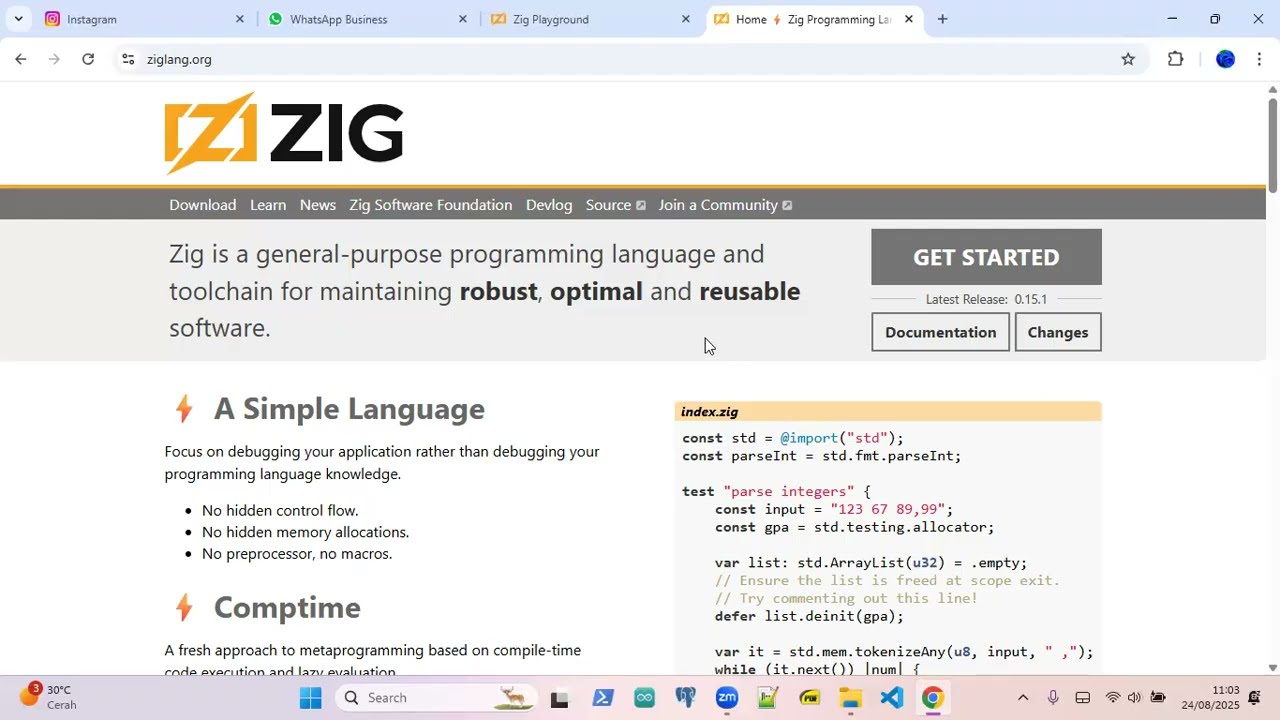
Task: Show hidden system tray icons
Action: click(x=1022, y=697)
